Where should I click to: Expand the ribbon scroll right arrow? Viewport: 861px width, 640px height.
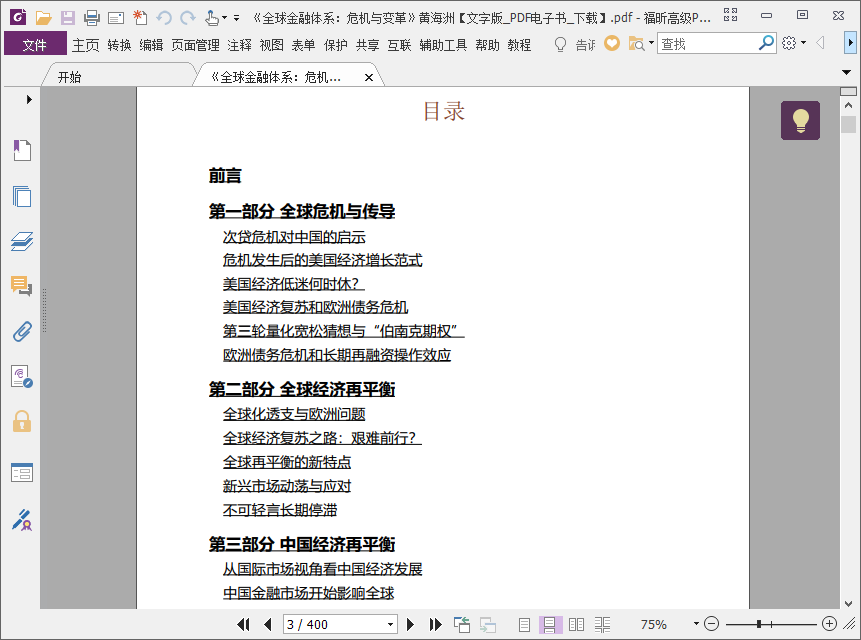point(850,42)
